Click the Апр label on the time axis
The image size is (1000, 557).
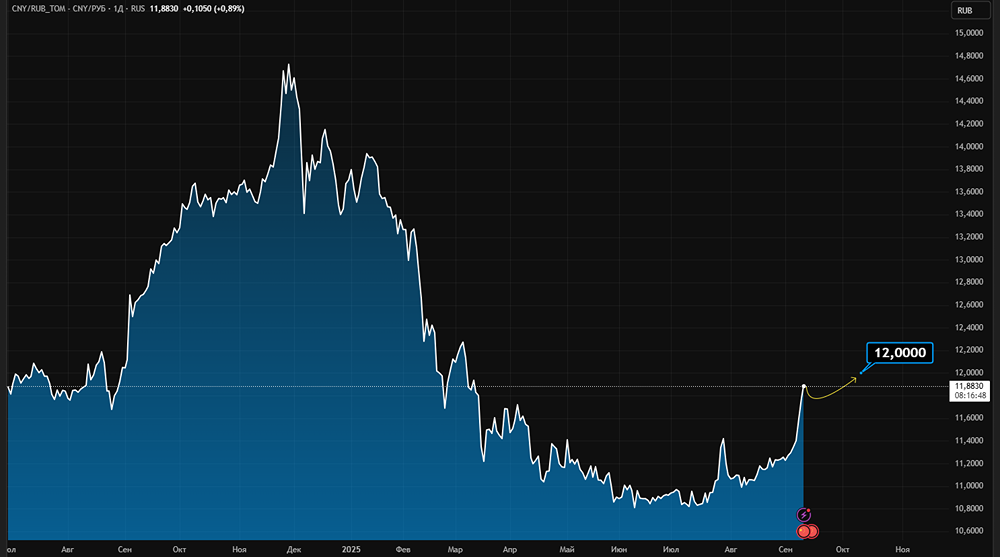click(510, 549)
